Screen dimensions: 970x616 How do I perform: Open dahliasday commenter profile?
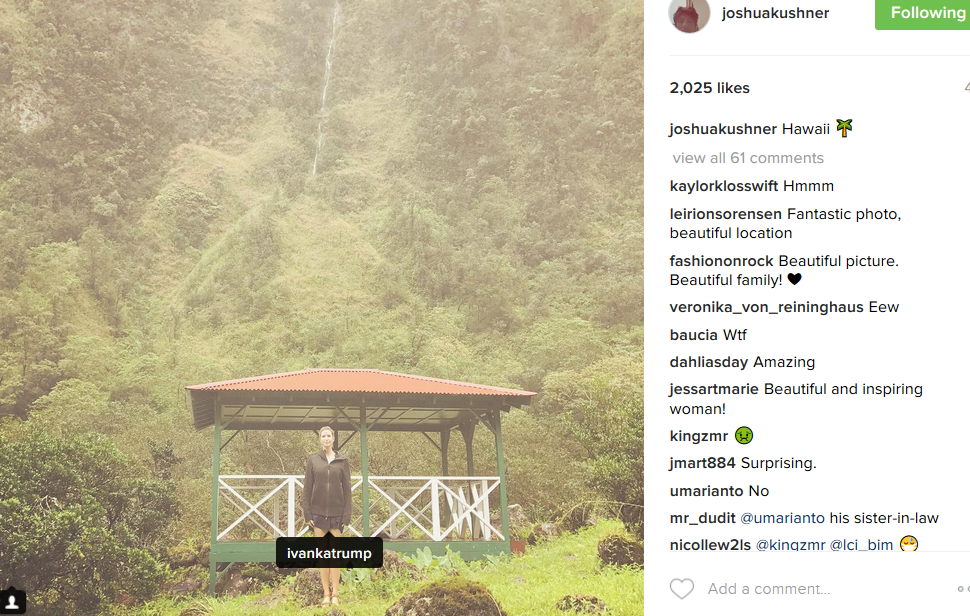coord(709,362)
